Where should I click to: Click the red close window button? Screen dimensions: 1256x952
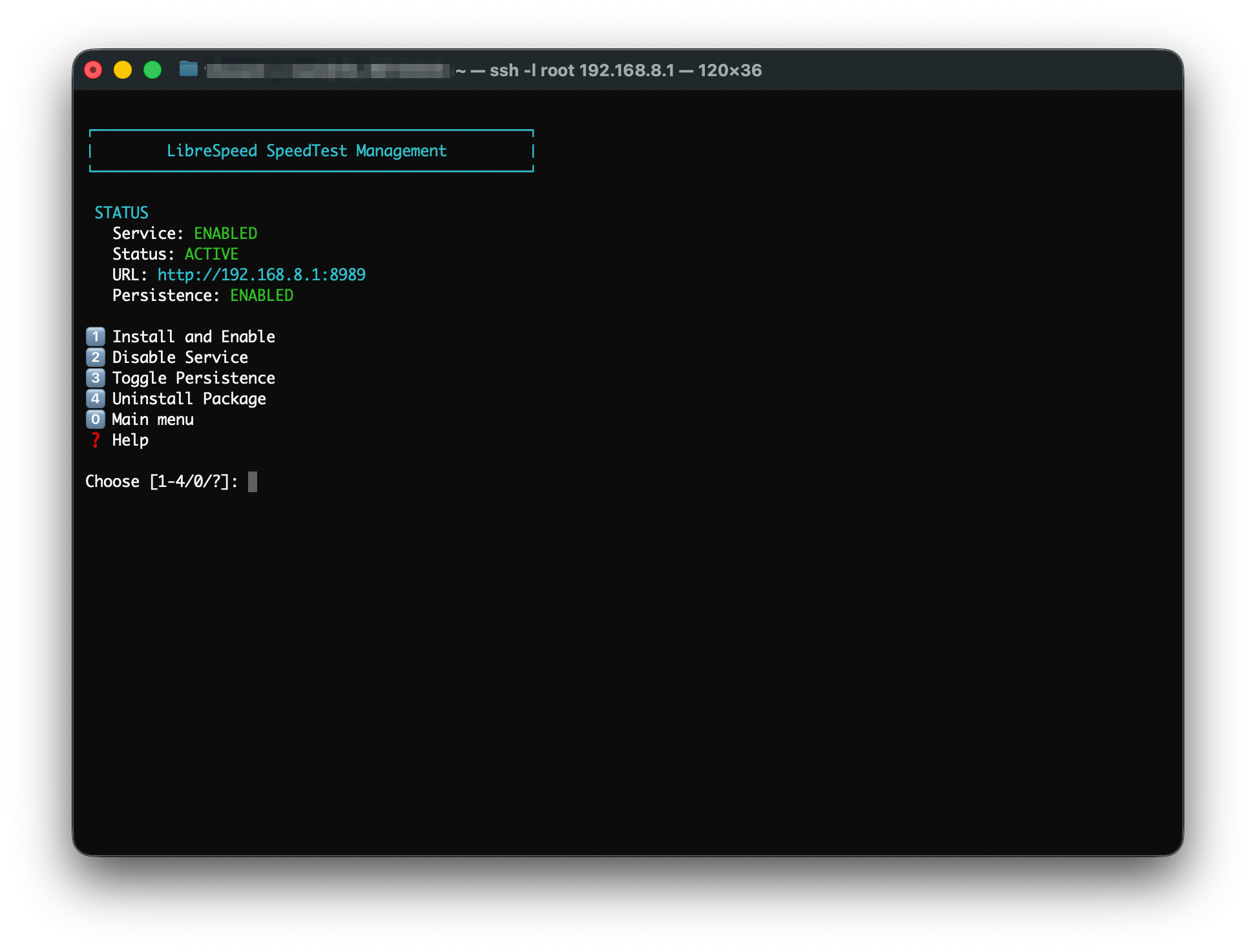pos(93,70)
